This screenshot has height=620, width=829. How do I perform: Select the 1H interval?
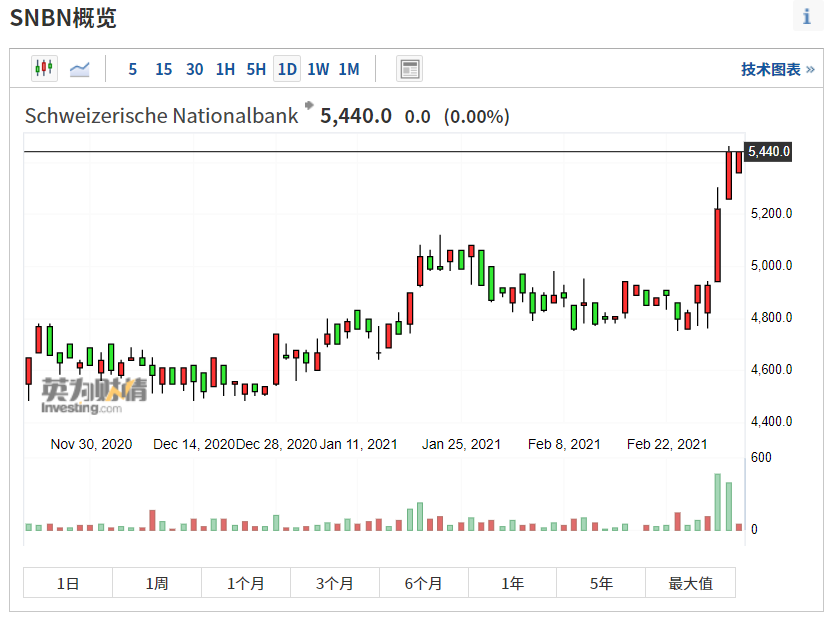[x=225, y=69]
